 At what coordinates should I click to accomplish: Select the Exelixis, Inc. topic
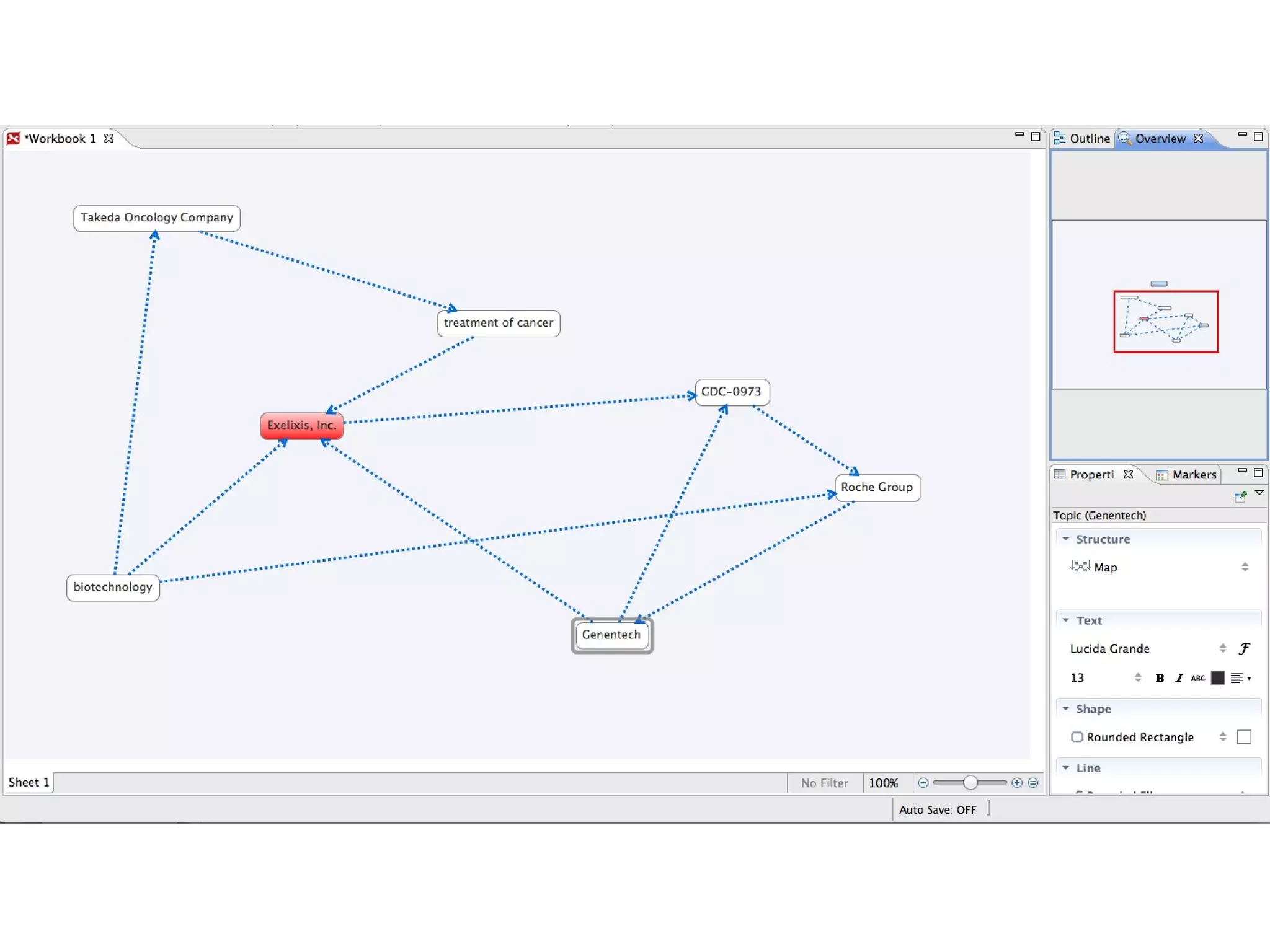coord(301,425)
